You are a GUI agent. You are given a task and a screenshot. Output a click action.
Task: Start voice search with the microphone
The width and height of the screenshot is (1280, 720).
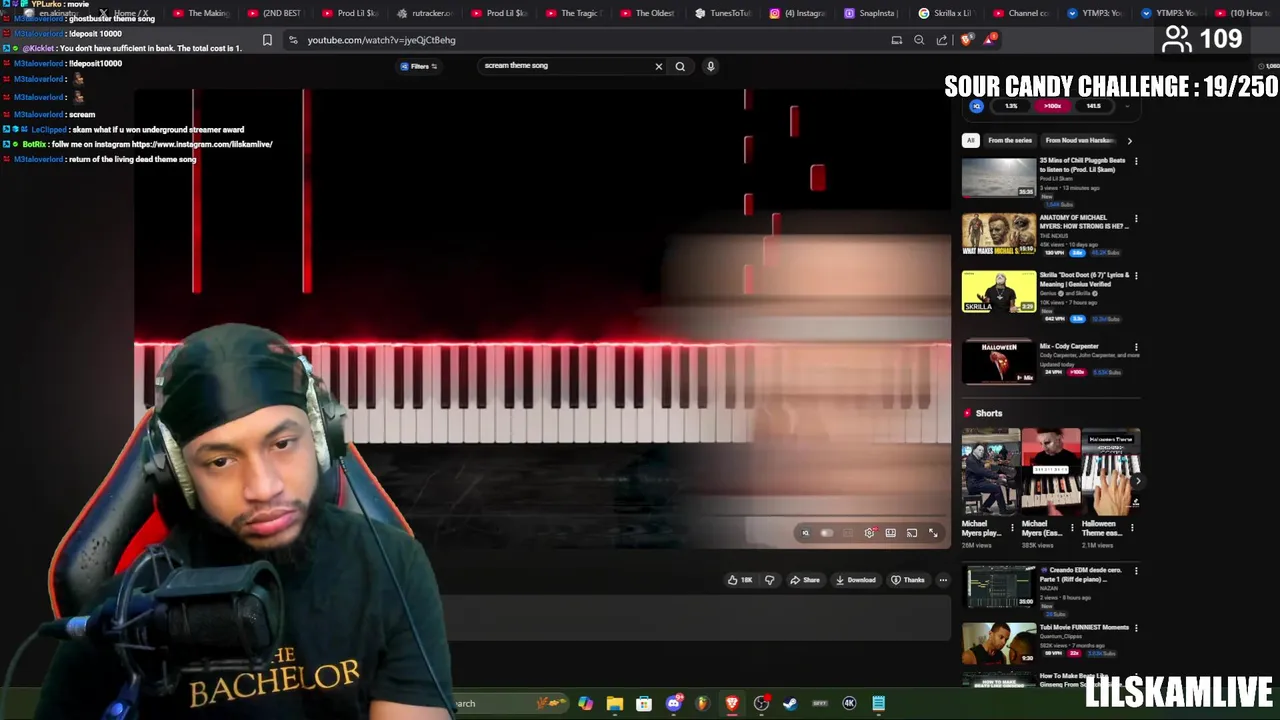coord(711,66)
